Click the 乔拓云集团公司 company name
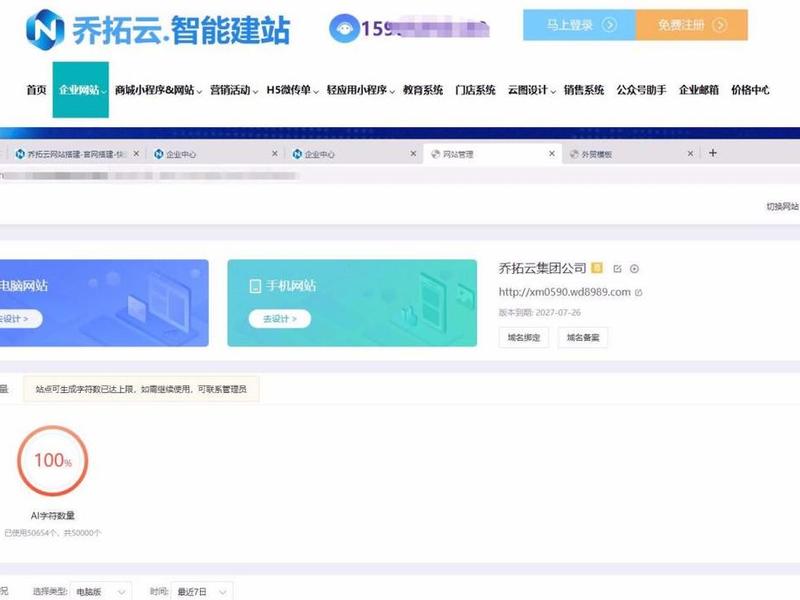This screenshot has width=800, height=600. 542,268
